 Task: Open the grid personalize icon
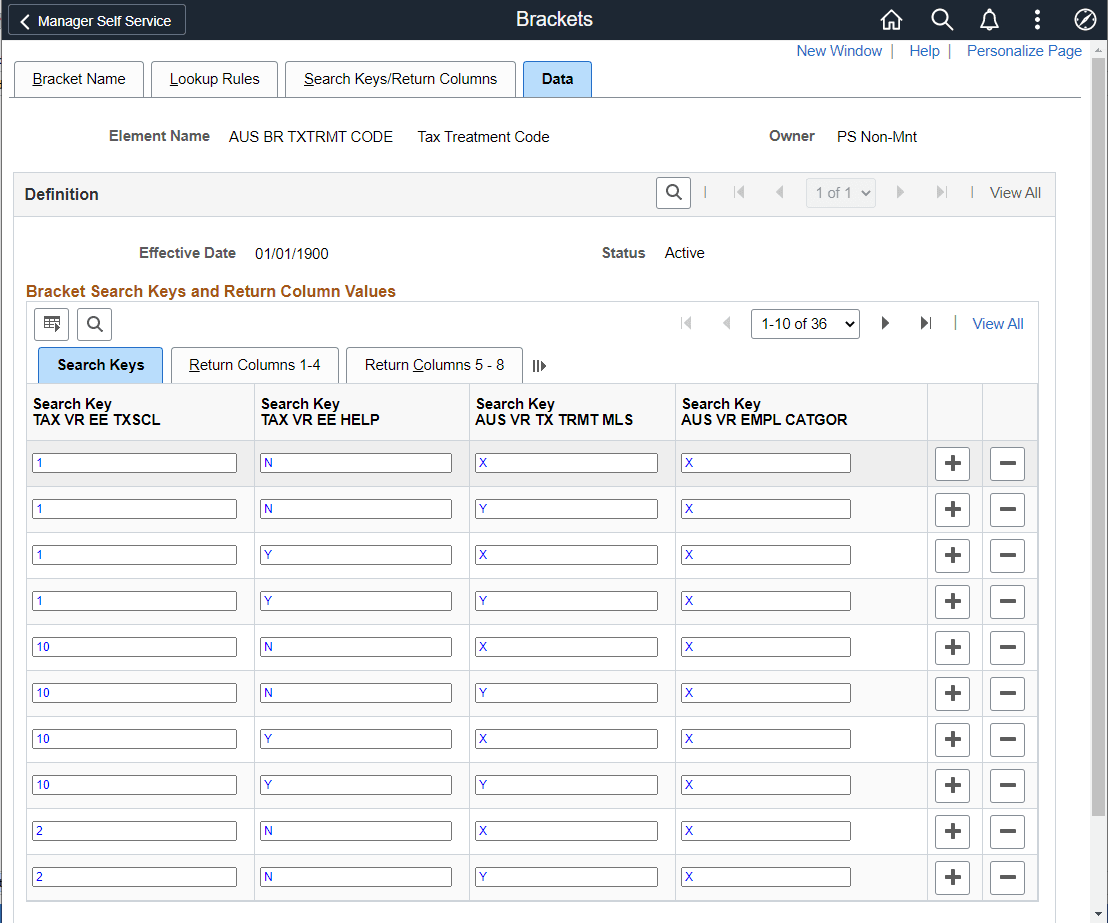52,324
